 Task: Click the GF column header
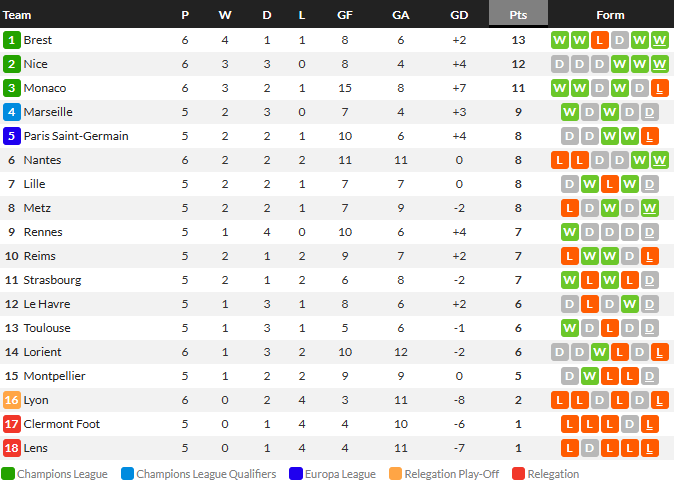(345, 15)
